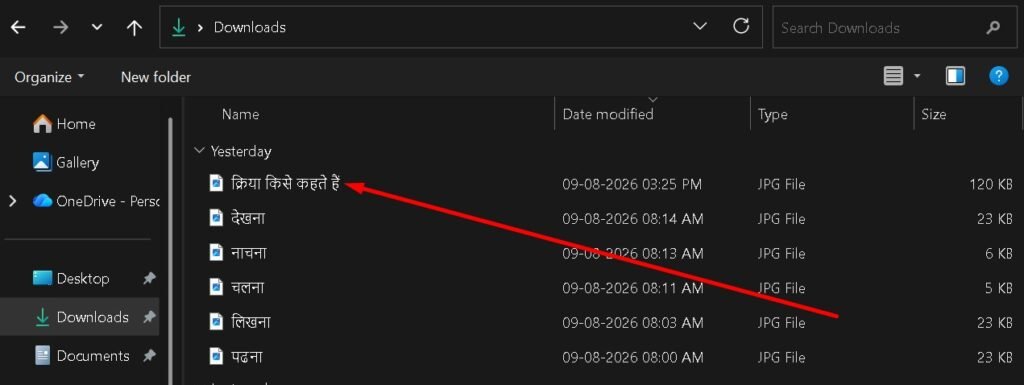
Task: Select file क्रिया किसे कहते हैं
Action: pos(286,184)
